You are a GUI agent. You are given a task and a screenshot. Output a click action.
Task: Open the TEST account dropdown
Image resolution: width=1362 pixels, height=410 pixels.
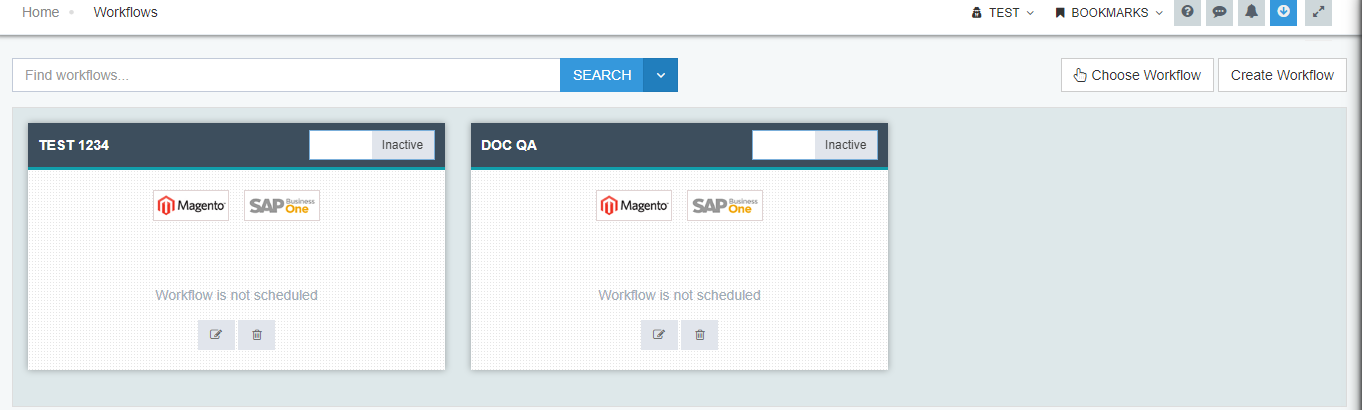click(x=1002, y=13)
